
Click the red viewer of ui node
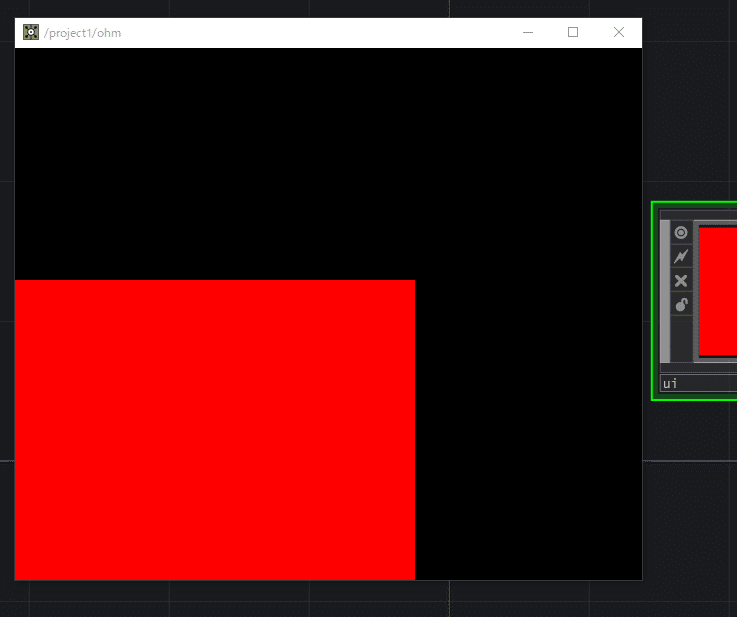tap(718, 291)
